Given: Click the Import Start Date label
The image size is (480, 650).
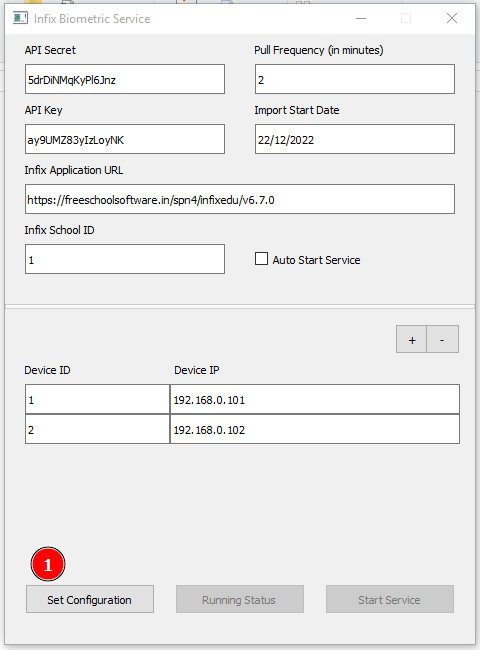Looking at the screenshot, I should pos(297,110).
